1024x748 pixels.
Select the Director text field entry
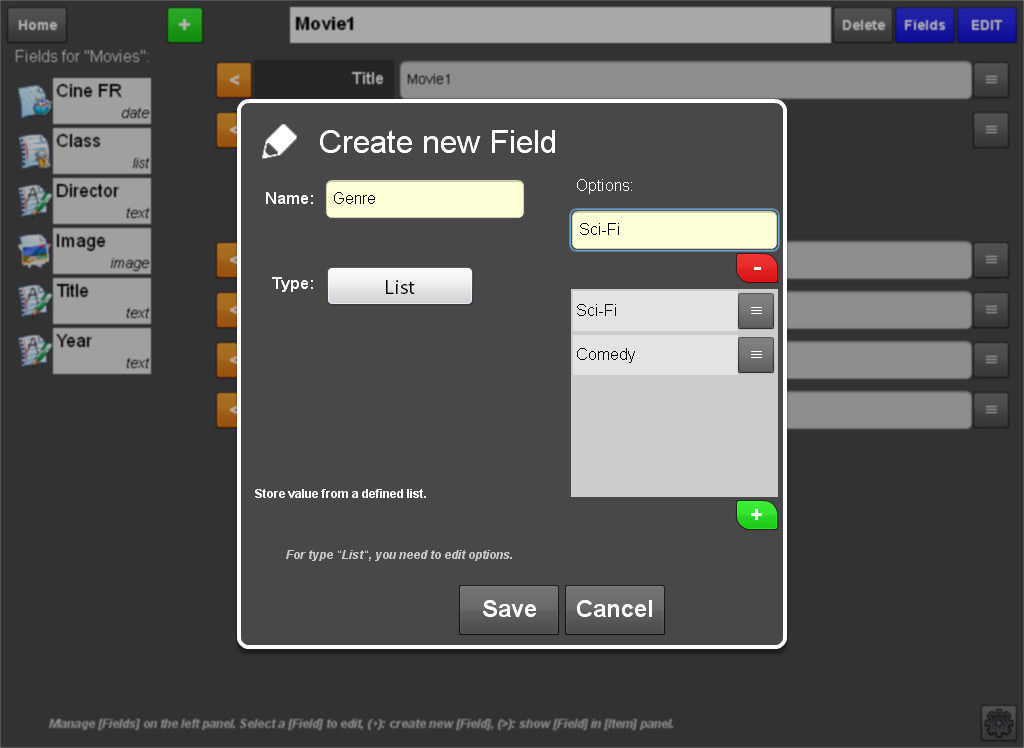click(101, 200)
